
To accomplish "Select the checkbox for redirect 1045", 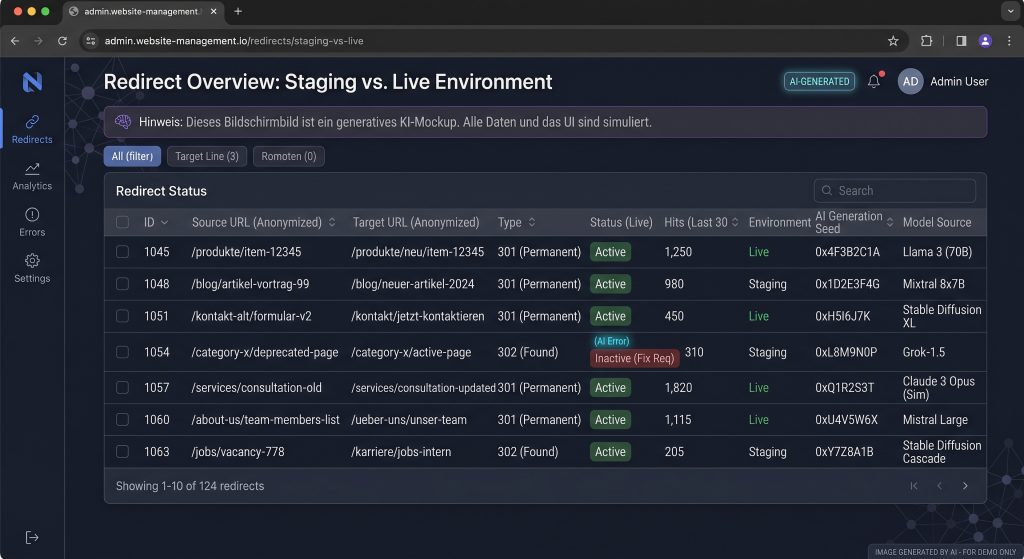I will pyautogui.click(x=122, y=251).
